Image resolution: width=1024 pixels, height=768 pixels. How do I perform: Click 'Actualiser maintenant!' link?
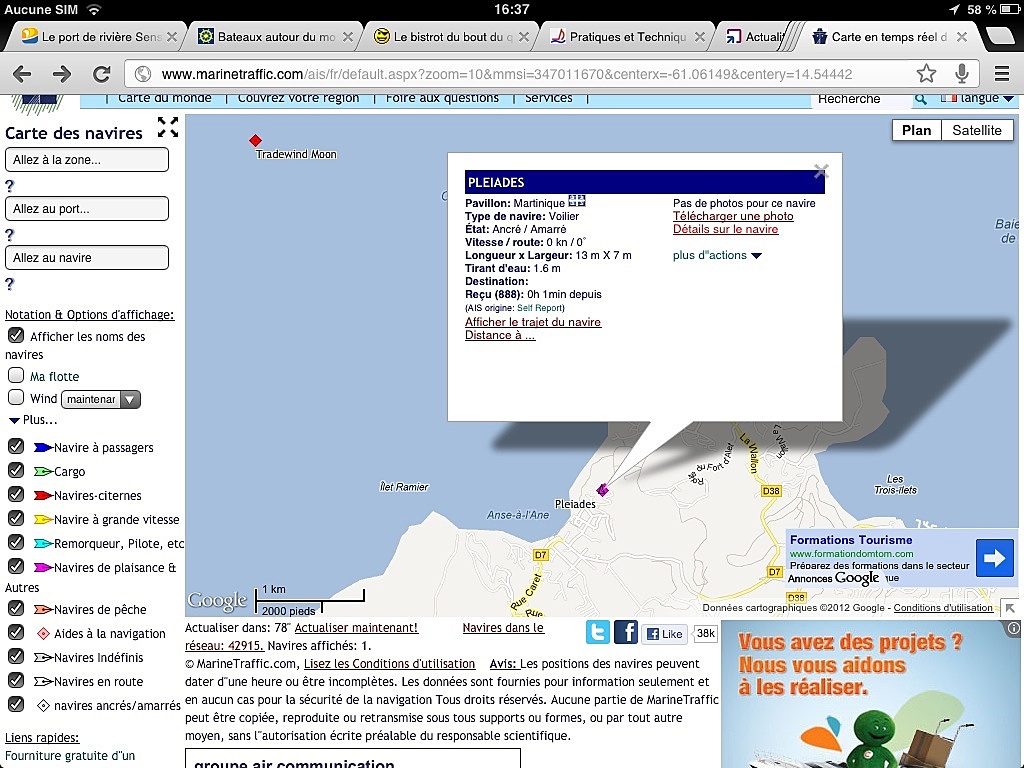[356, 628]
